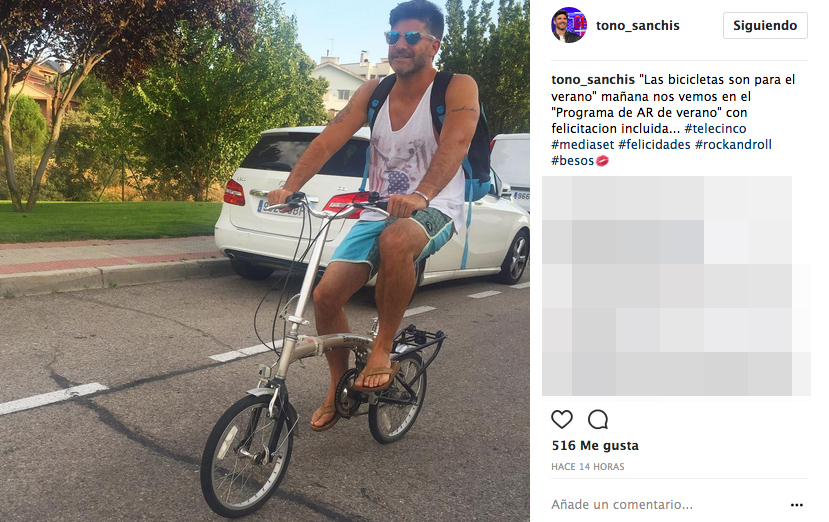The width and height of the screenshot is (829, 522).
Task: Click the lips emoji in caption
Action: (x=602, y=161)
